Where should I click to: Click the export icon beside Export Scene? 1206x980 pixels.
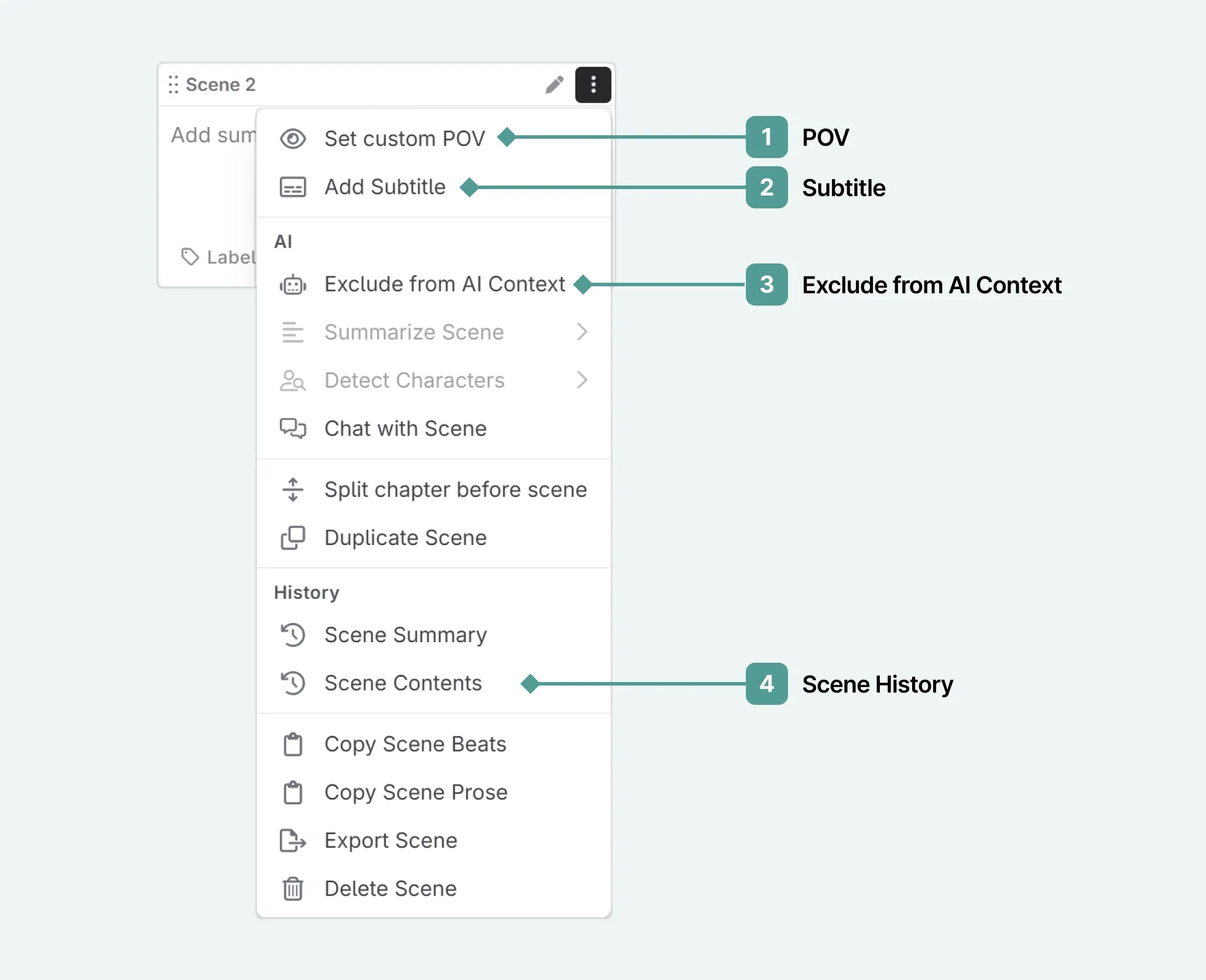(292, 841)
